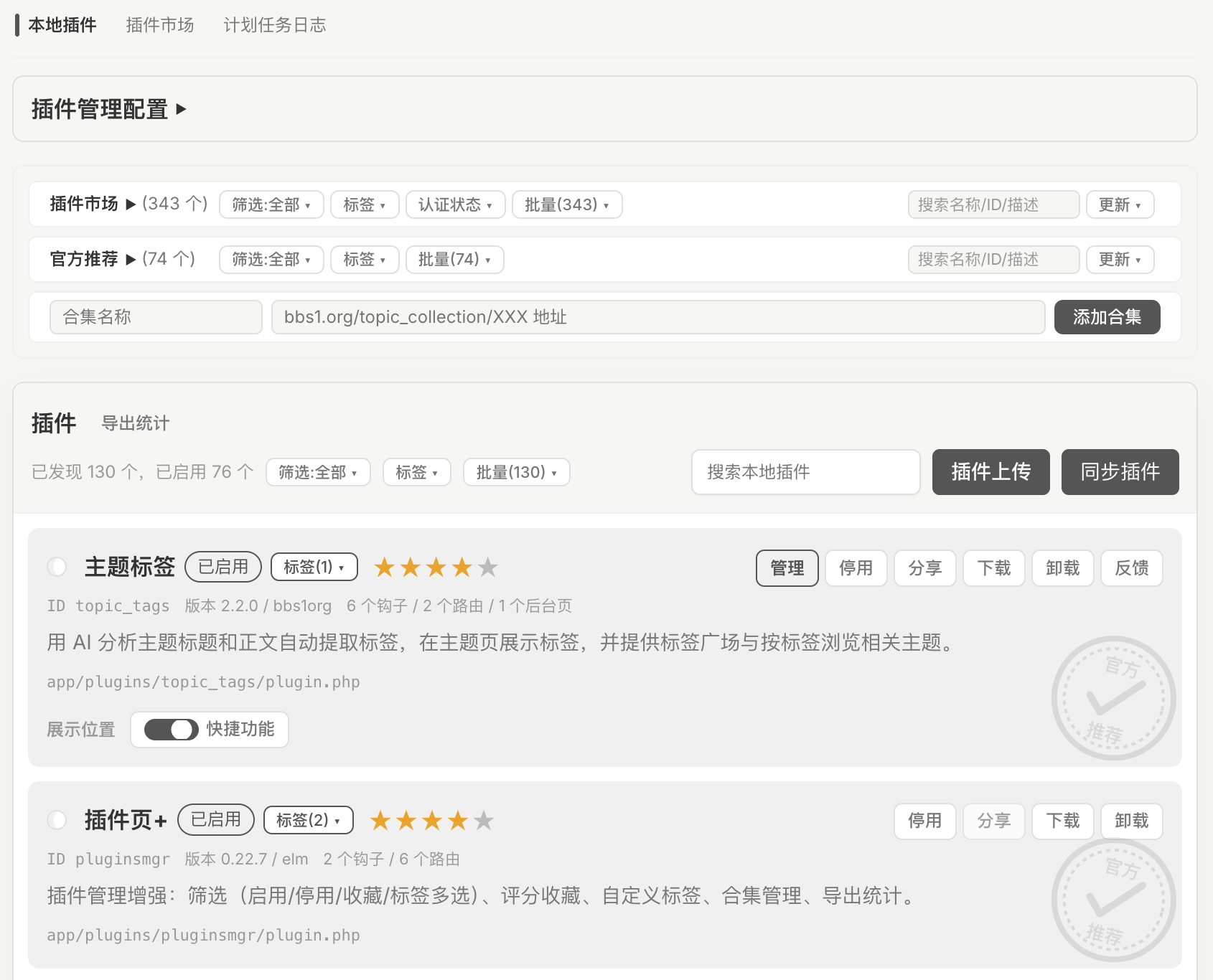Focus 插件市场 row search field
The width and height of the screenshot is (1213, 980).
click(x=993, y=204)
